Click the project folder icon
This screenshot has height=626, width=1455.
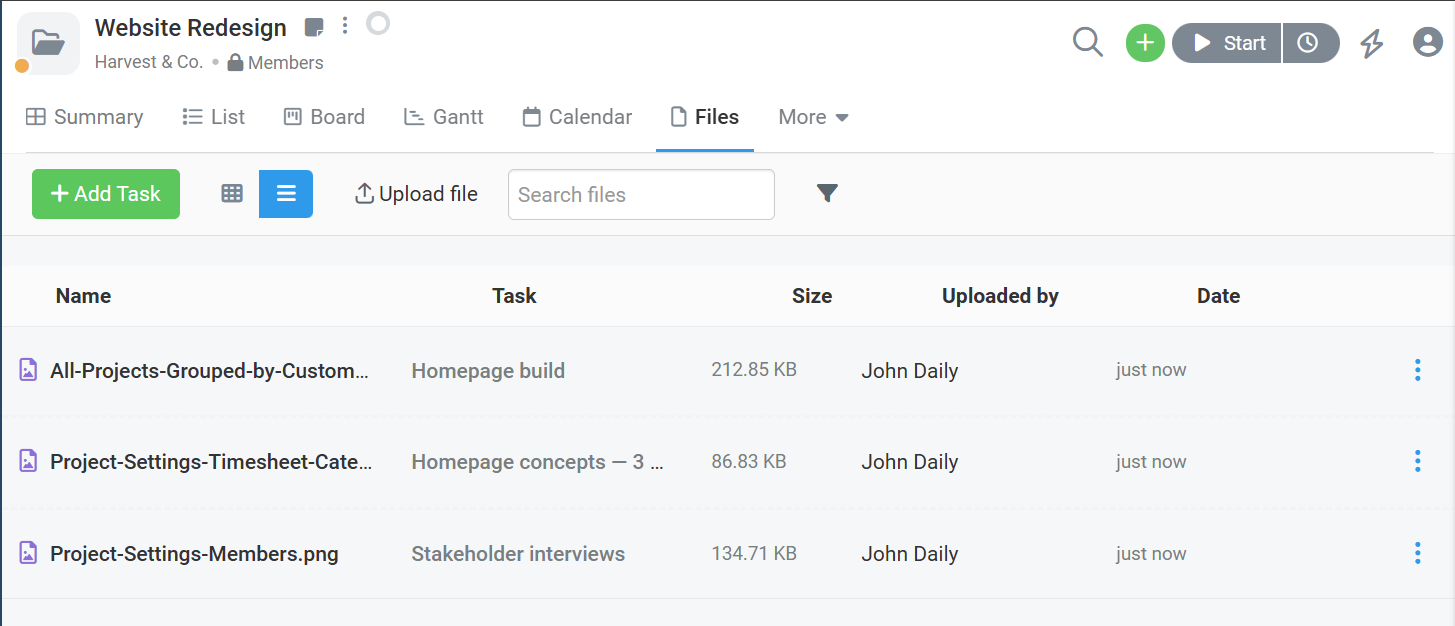(x=48, y=43)
